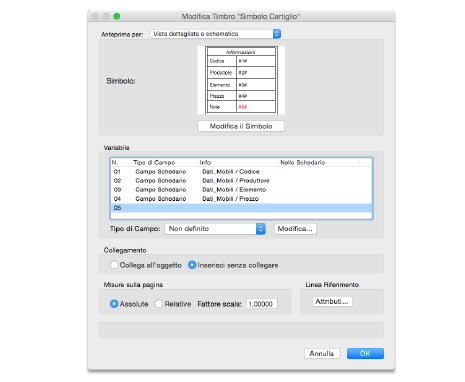Select variable row 04 Prezzo
465x382 pixels.
(x=241, y=199)
